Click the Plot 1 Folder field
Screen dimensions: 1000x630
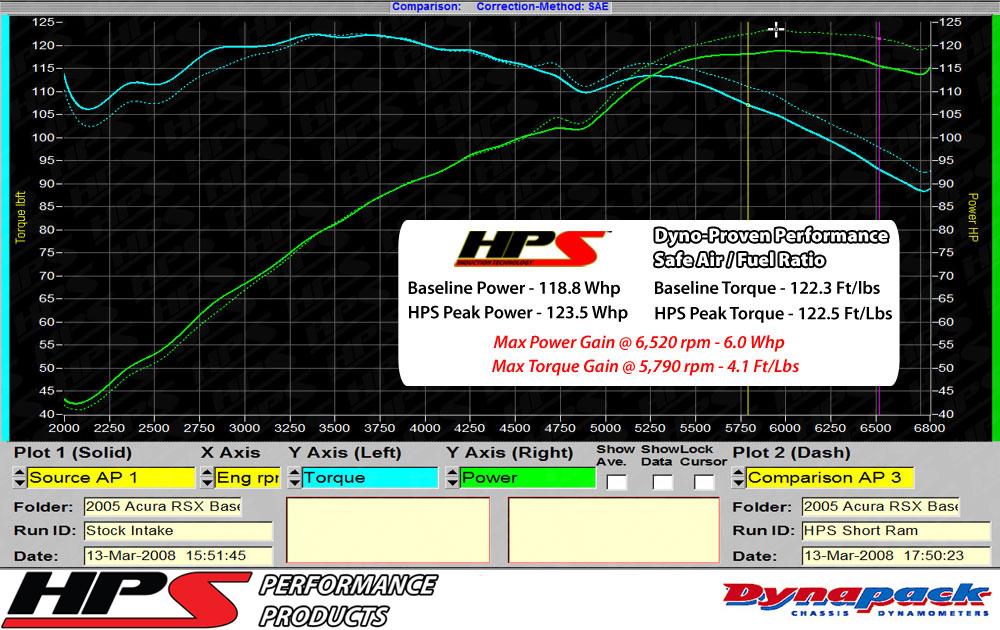(162, 507)
